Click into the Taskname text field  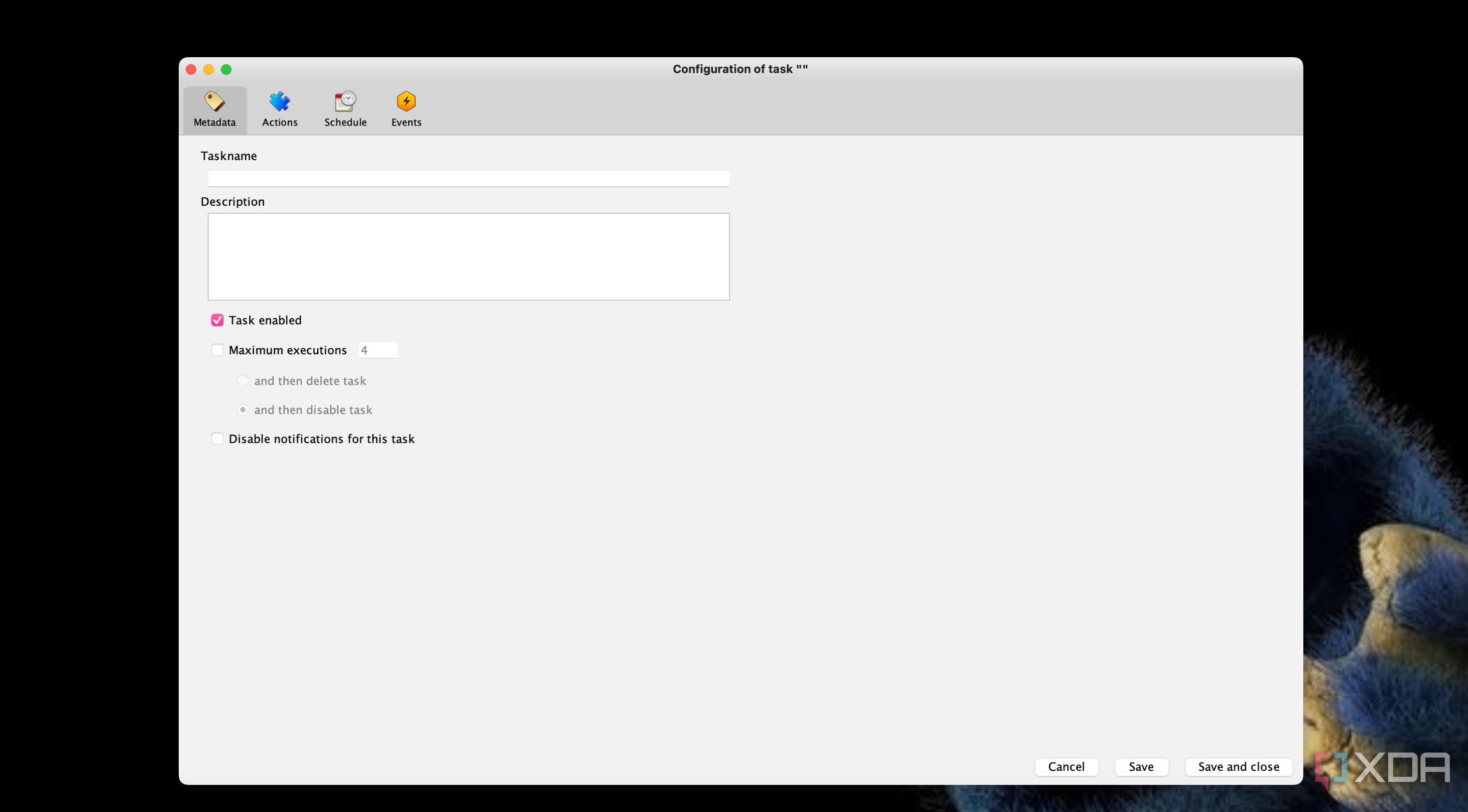(468, 178)
